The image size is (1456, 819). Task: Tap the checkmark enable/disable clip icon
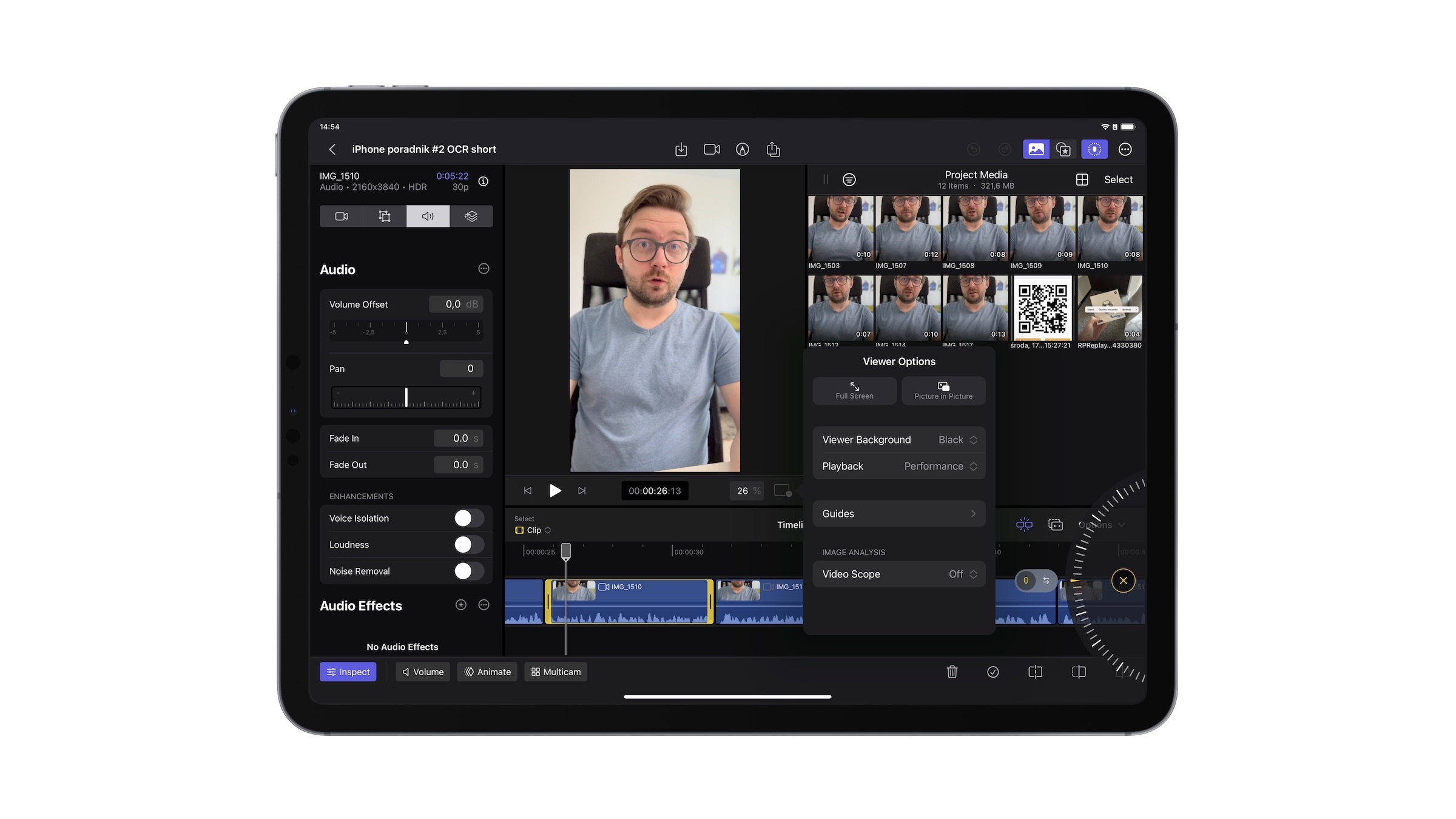click(x=993, y=672)
